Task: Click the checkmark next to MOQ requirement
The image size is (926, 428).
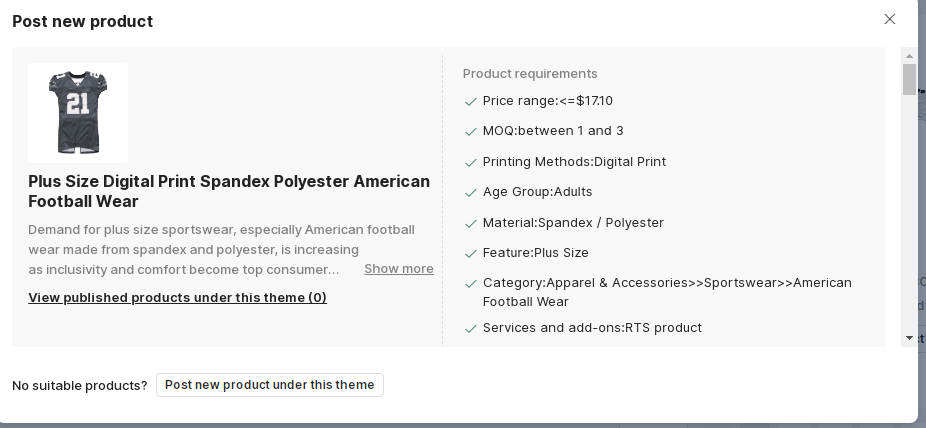Action: (471, 131)
